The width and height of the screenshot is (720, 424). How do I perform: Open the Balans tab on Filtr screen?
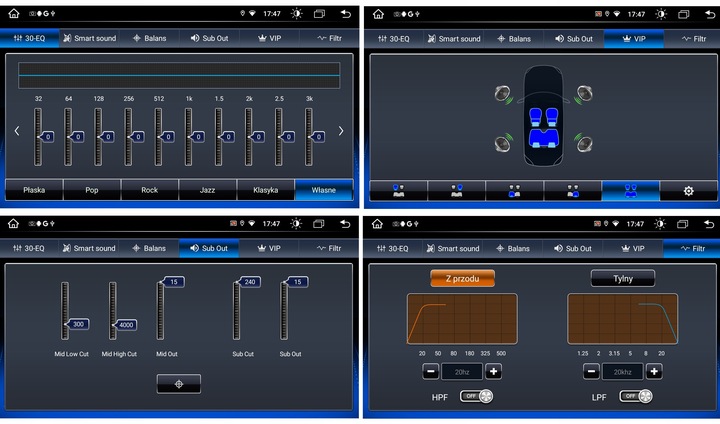[x=513, y=249]
